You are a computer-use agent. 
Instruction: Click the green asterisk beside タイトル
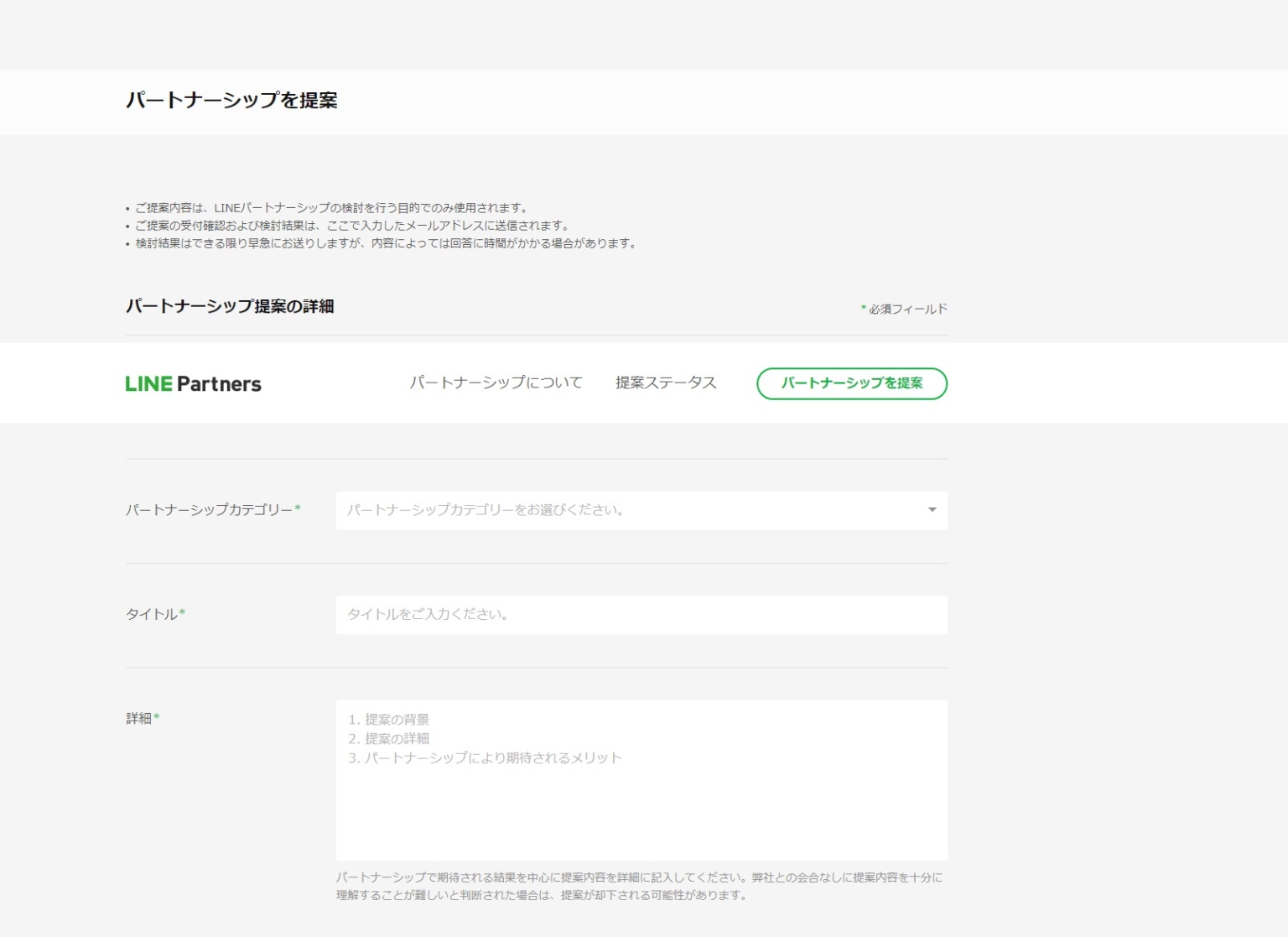(x=182, y=613)
